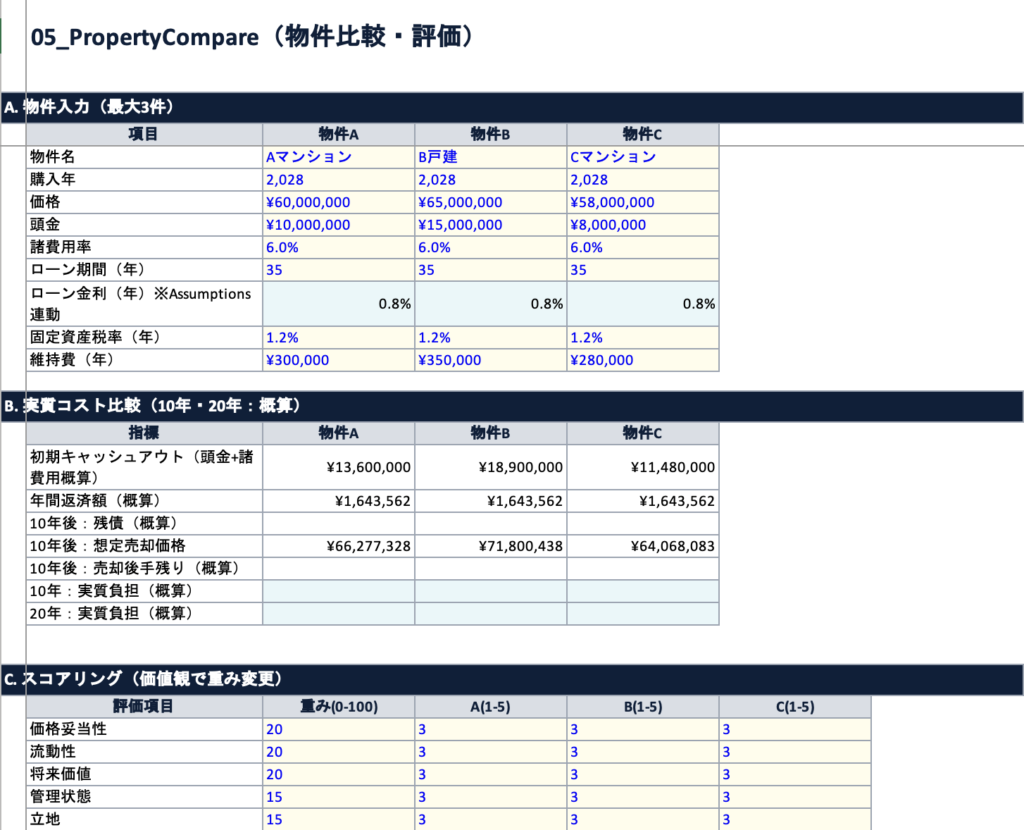
Task: Select 購入年 cell for 物件C
Action: click(x=642, y=180)
